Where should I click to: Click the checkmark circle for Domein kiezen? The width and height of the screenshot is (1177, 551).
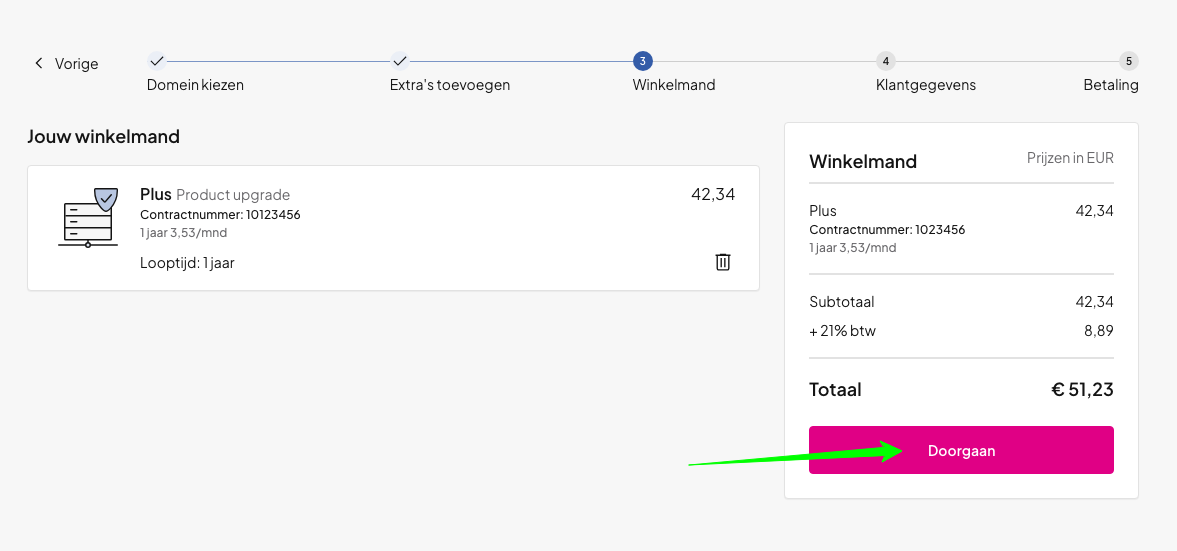pos(156,61)
